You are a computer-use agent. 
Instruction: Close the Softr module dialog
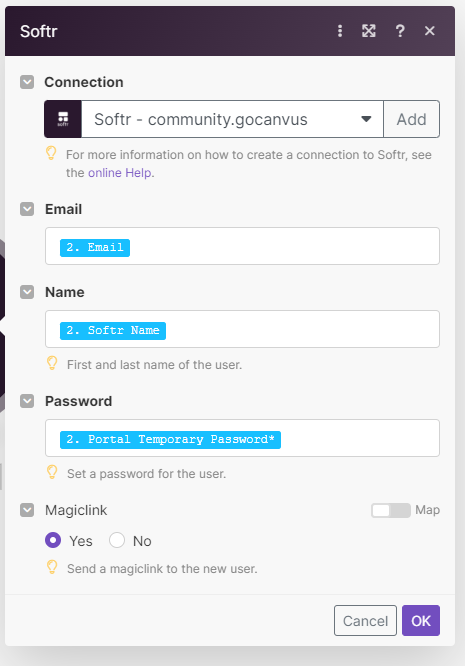[430, 31]
